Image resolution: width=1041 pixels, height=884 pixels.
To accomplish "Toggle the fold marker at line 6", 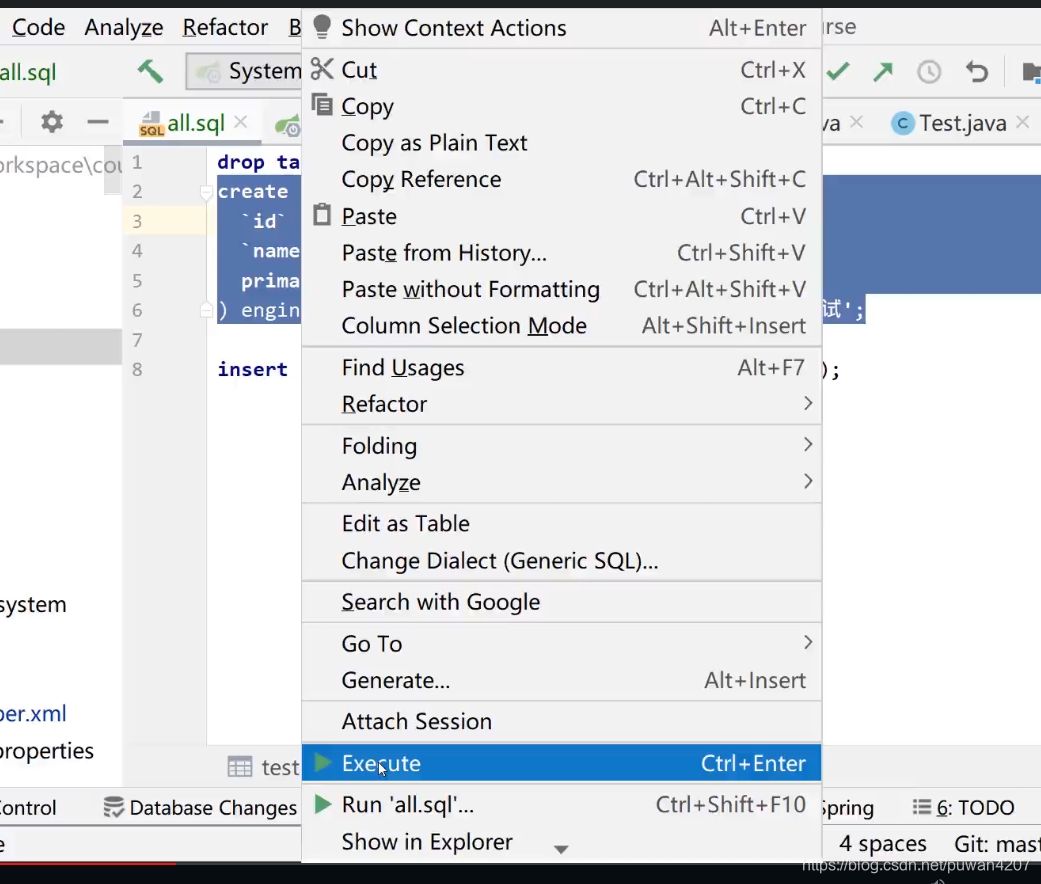I will click(206, 310).
